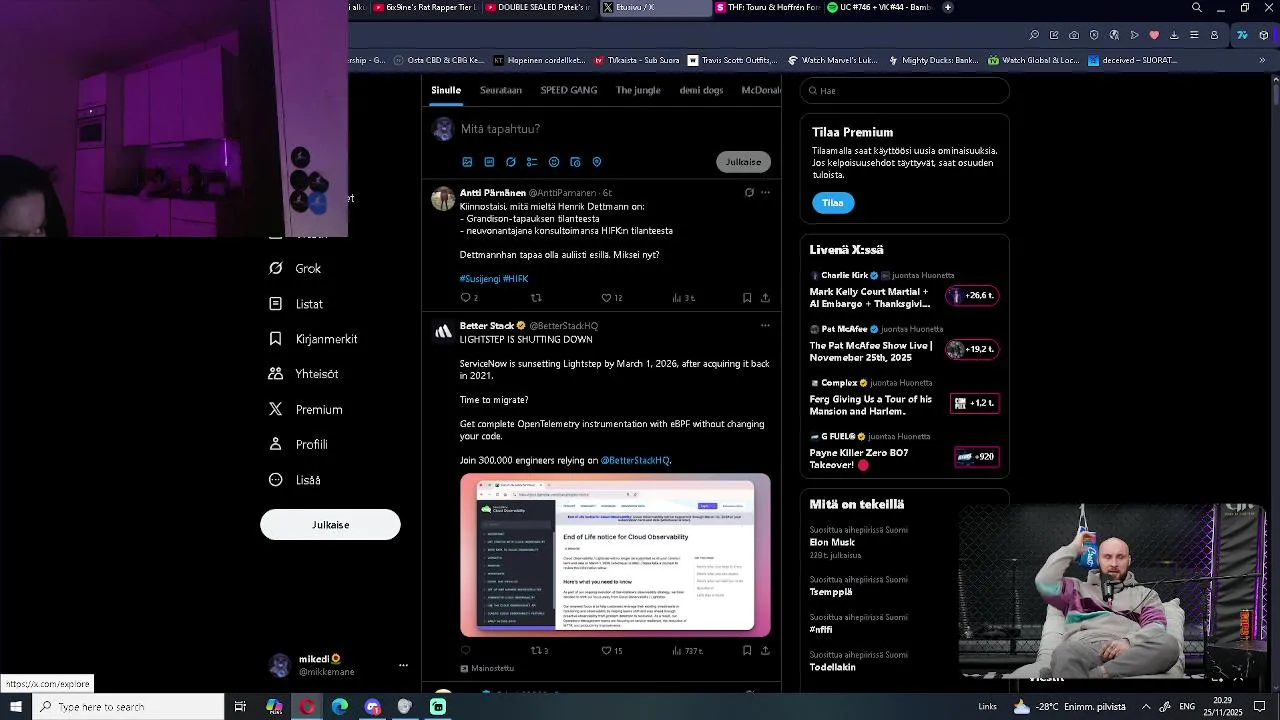Share the Better Stack post

765,650
